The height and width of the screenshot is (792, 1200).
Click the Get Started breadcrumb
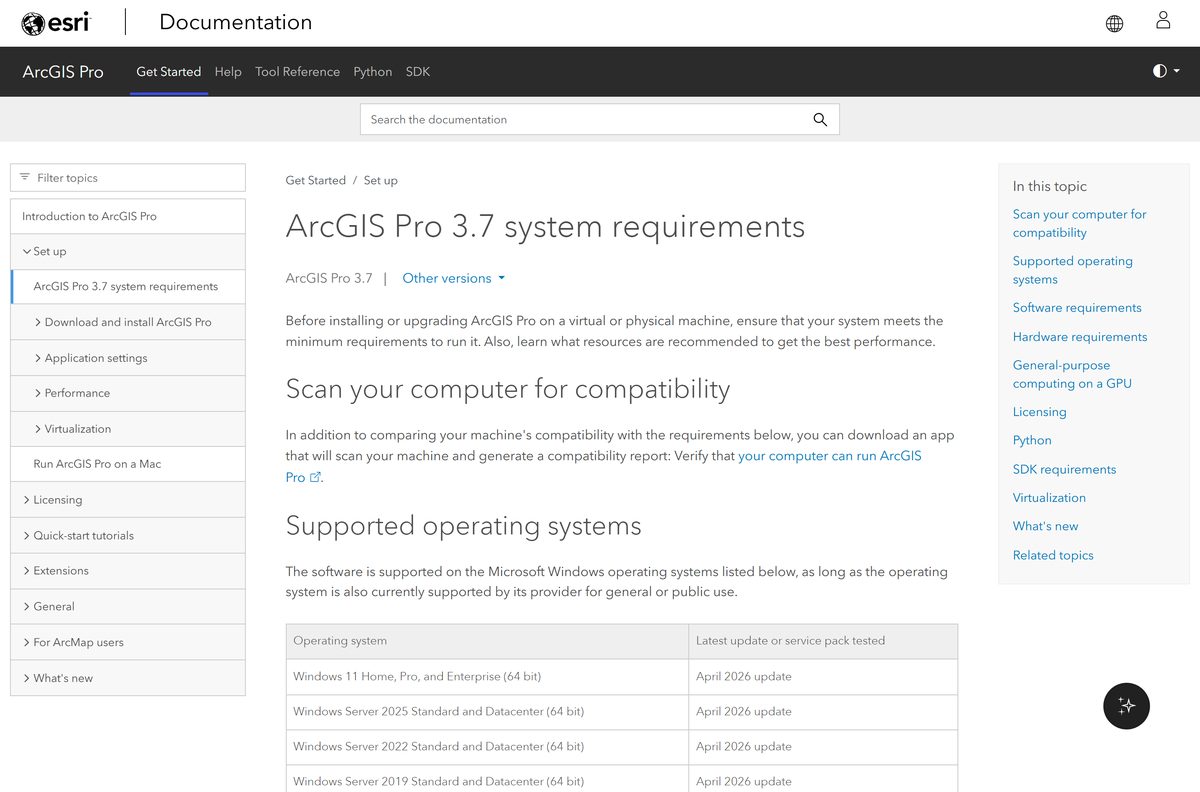315,180
